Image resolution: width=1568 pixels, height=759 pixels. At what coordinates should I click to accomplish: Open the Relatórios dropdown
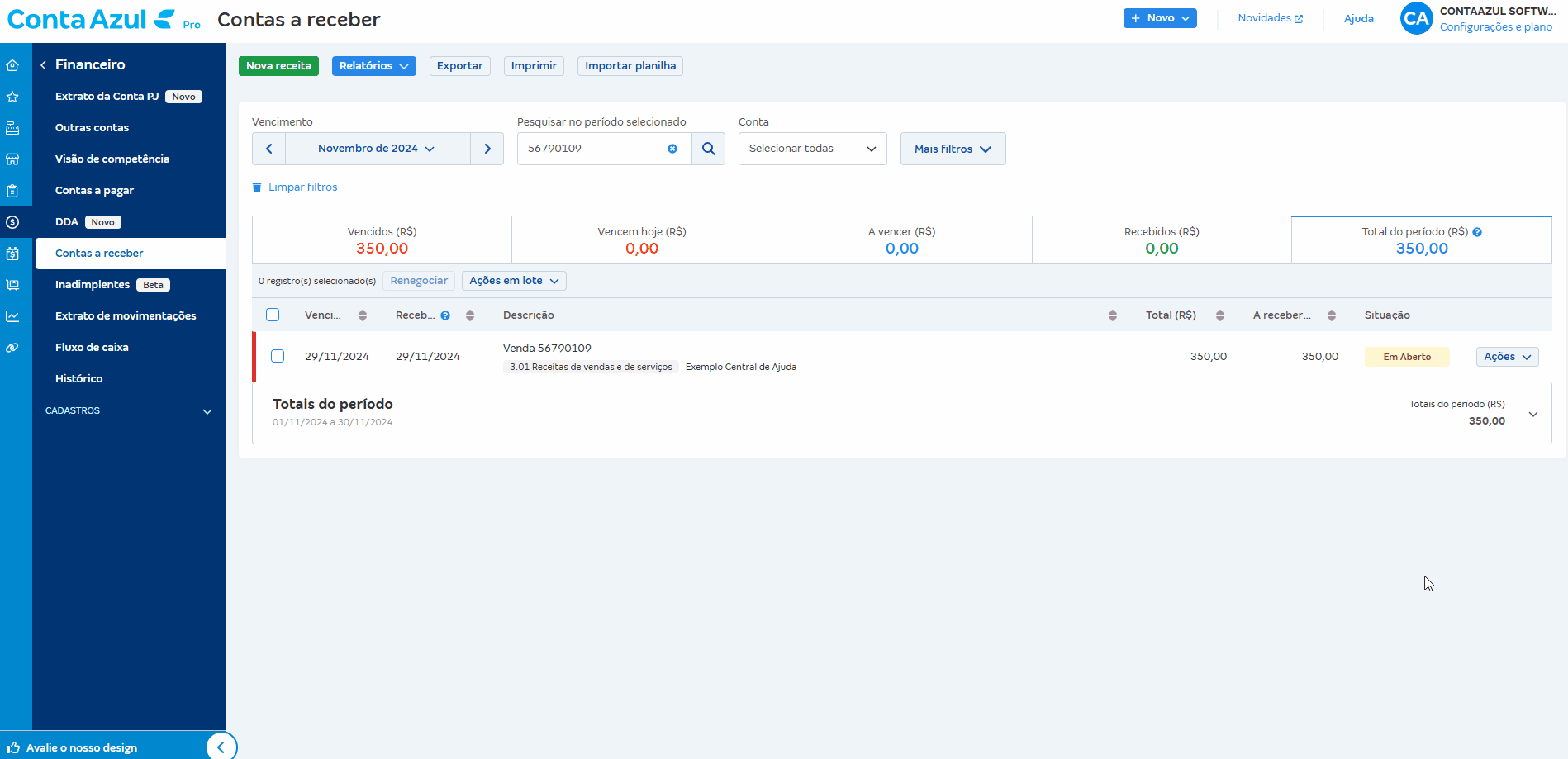[373, 66]
